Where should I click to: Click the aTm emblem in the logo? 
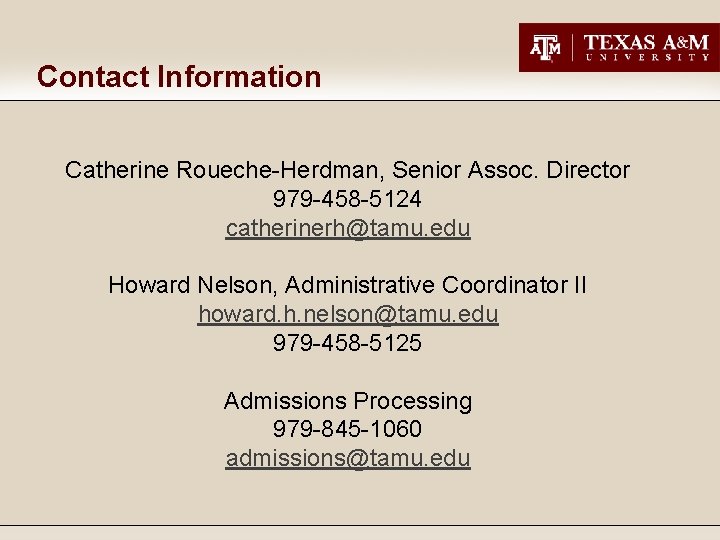[x=545, y=47]
